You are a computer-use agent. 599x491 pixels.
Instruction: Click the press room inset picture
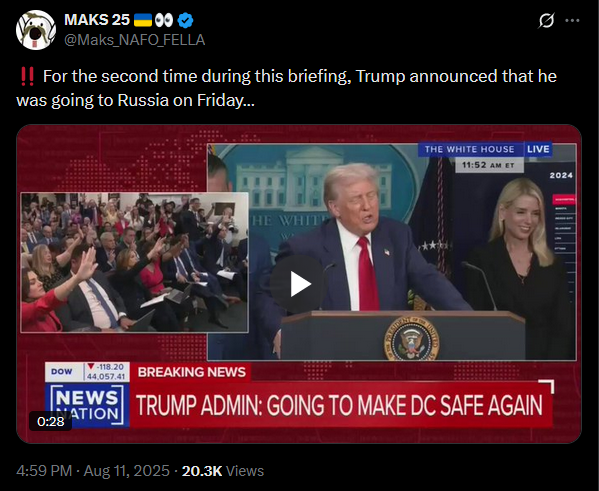134,263
